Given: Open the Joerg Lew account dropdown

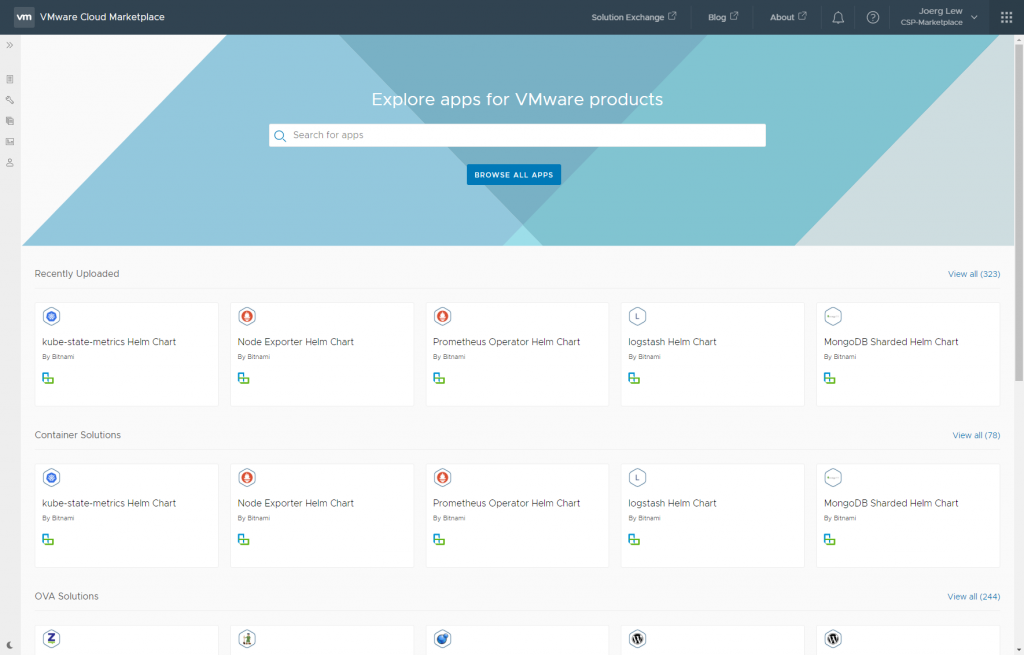Looking at the screenshot, I should point(946,17).
